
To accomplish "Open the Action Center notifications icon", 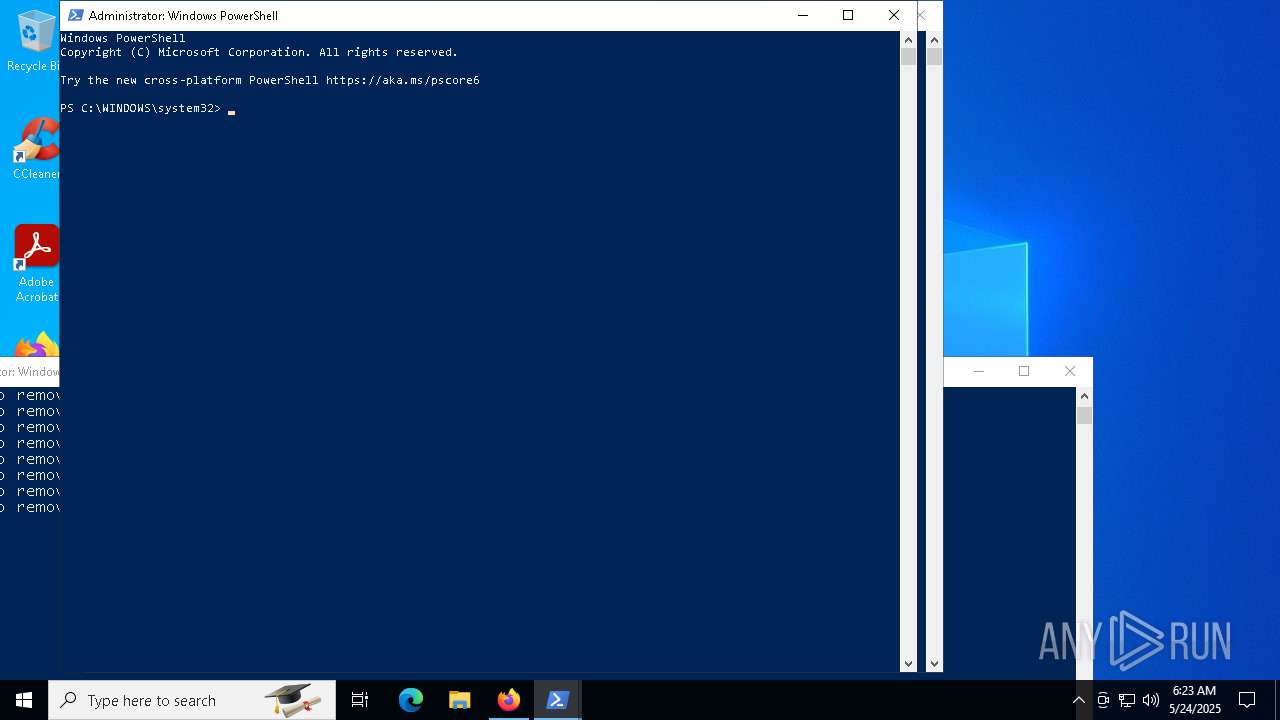I will [1247, 700].
